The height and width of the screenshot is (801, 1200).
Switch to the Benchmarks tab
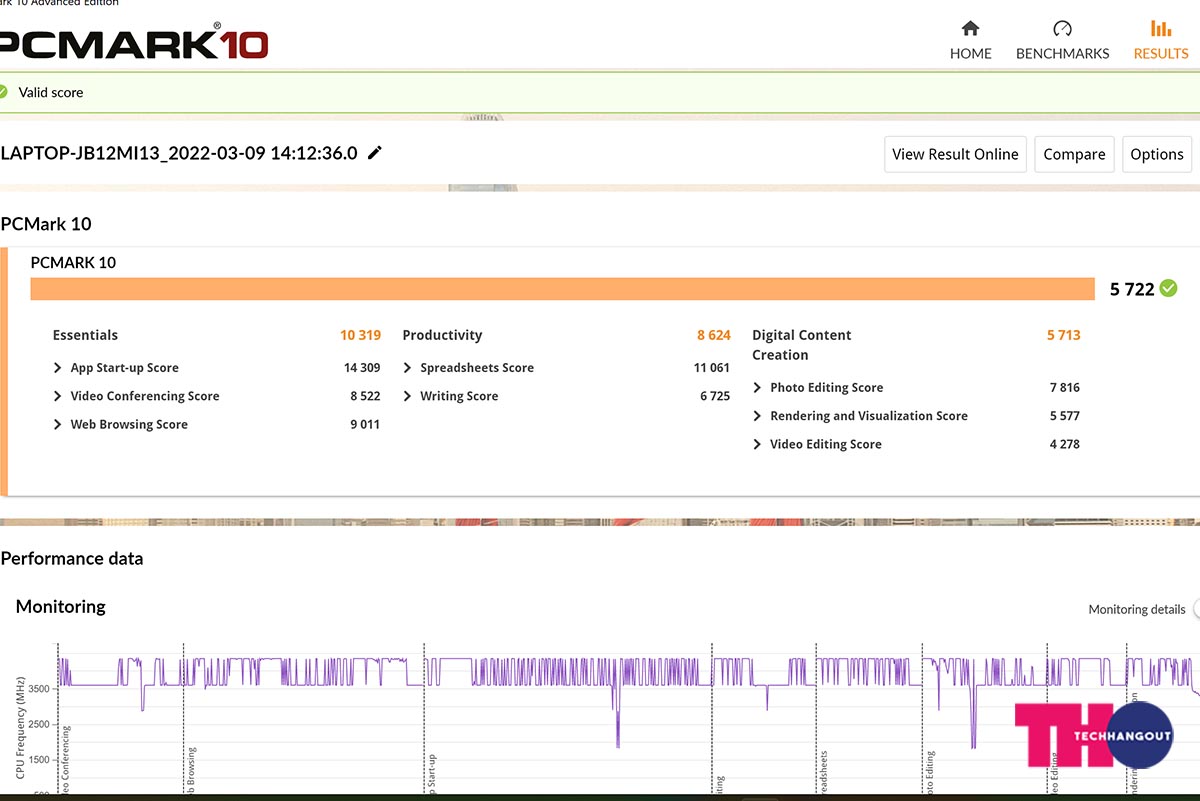[x=1062, y=40]
